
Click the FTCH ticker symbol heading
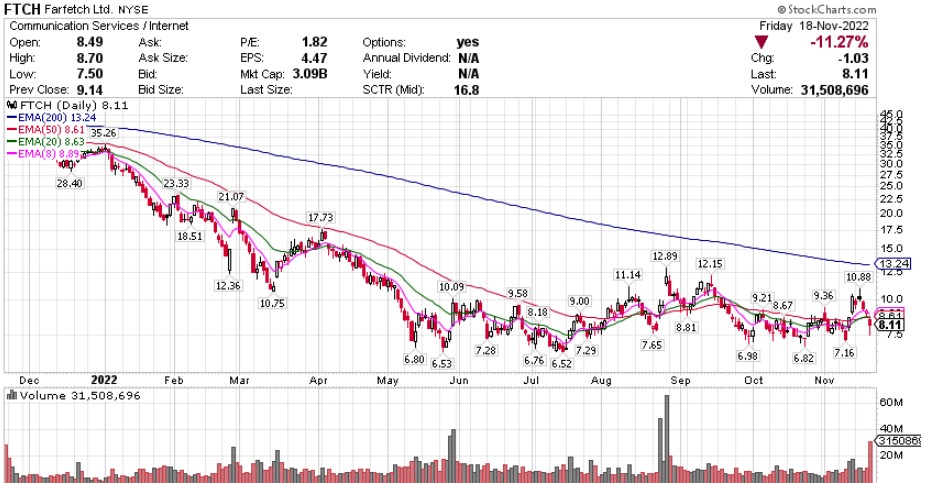tap(22, 9)
